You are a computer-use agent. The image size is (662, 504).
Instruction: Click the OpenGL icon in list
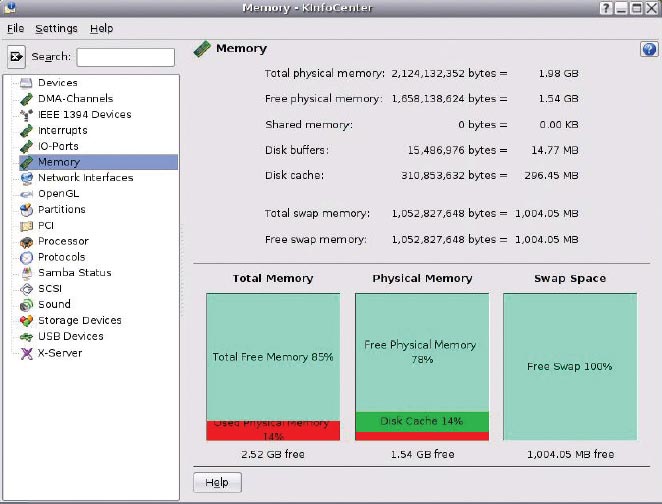point(26,194)
